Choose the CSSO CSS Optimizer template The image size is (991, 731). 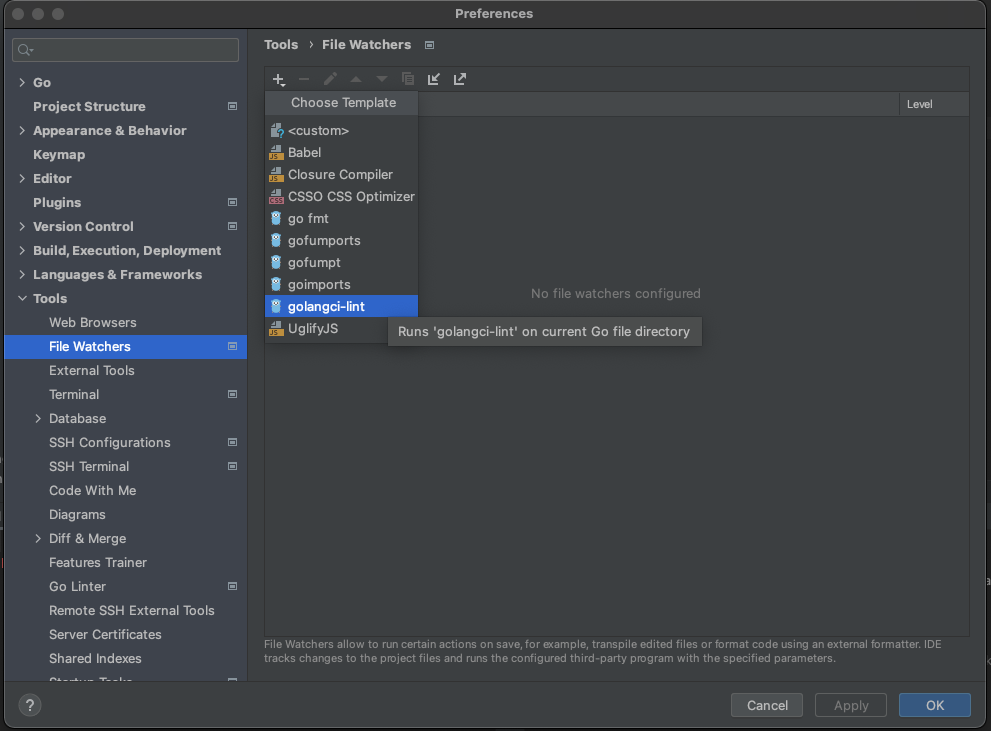(x=341, y=196)
